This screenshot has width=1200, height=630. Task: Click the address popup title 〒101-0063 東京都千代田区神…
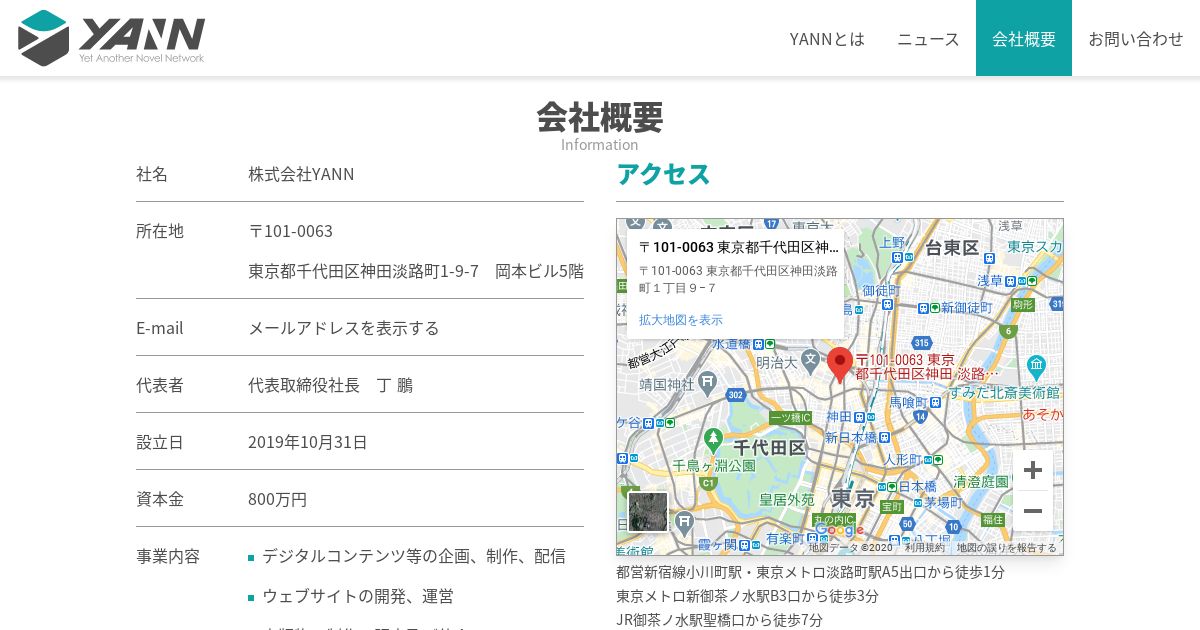coord(739,247)
